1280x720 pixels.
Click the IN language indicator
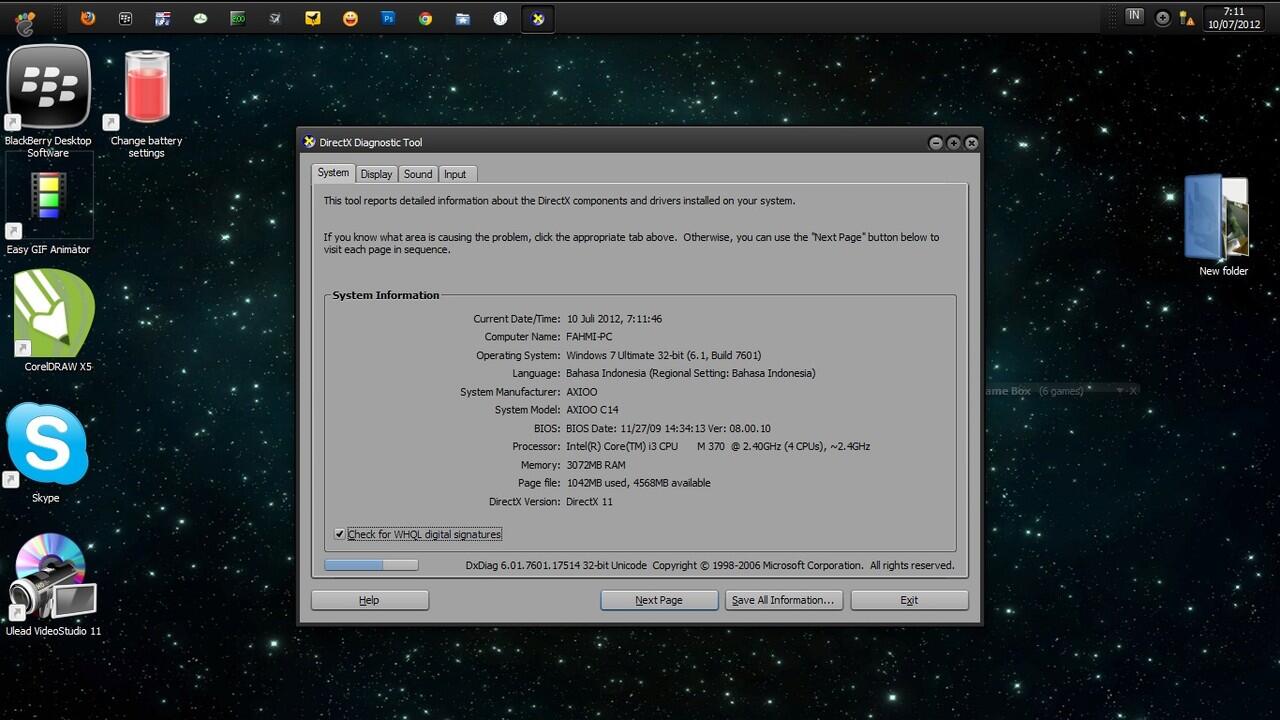click(x=1134, y=15)
